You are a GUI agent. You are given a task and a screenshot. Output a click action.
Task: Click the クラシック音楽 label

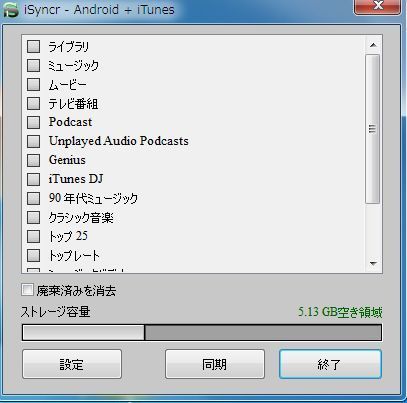click(x=81, y=218)
